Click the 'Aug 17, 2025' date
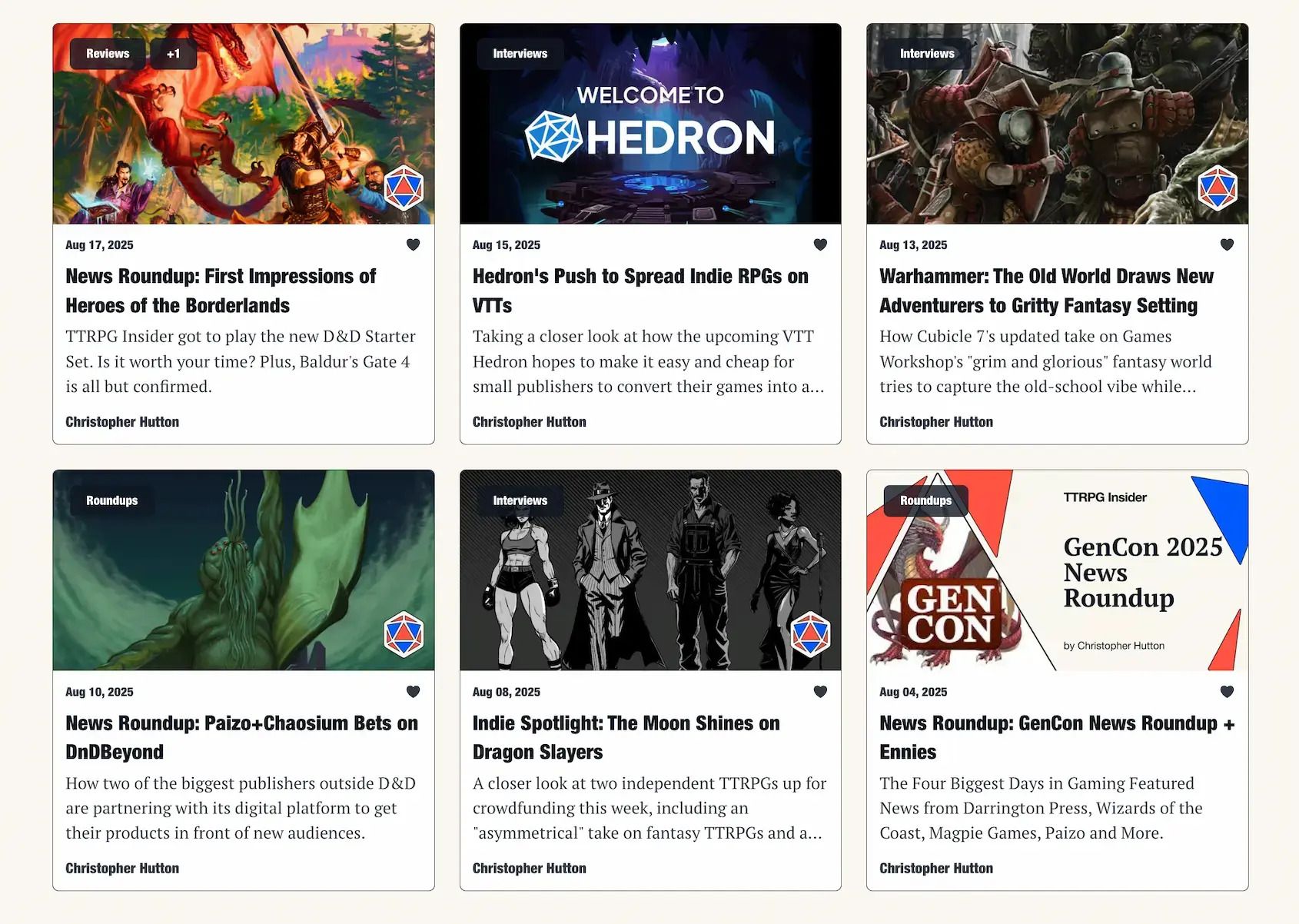This screenshot has width=1299, height=924. (x=99, y=245)
